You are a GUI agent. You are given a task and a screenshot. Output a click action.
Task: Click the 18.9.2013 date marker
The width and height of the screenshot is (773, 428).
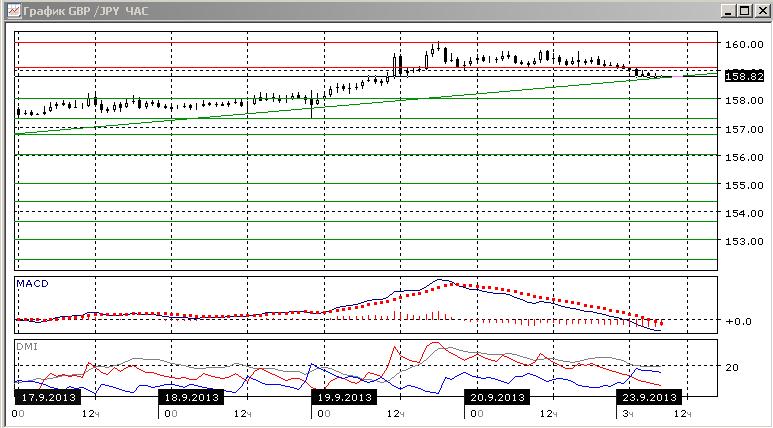(191, 397)
